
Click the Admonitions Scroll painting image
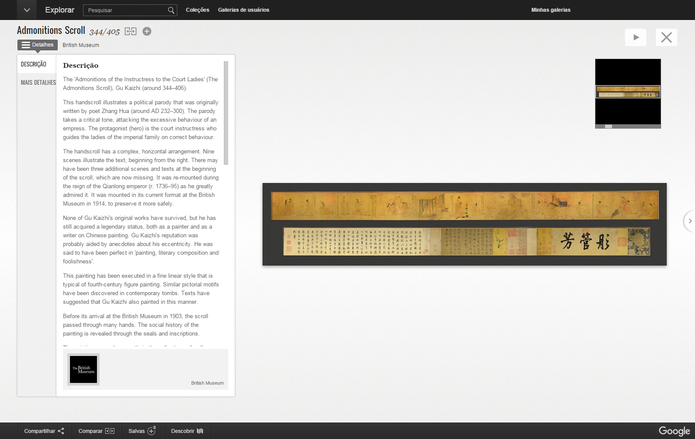point(465,224)
